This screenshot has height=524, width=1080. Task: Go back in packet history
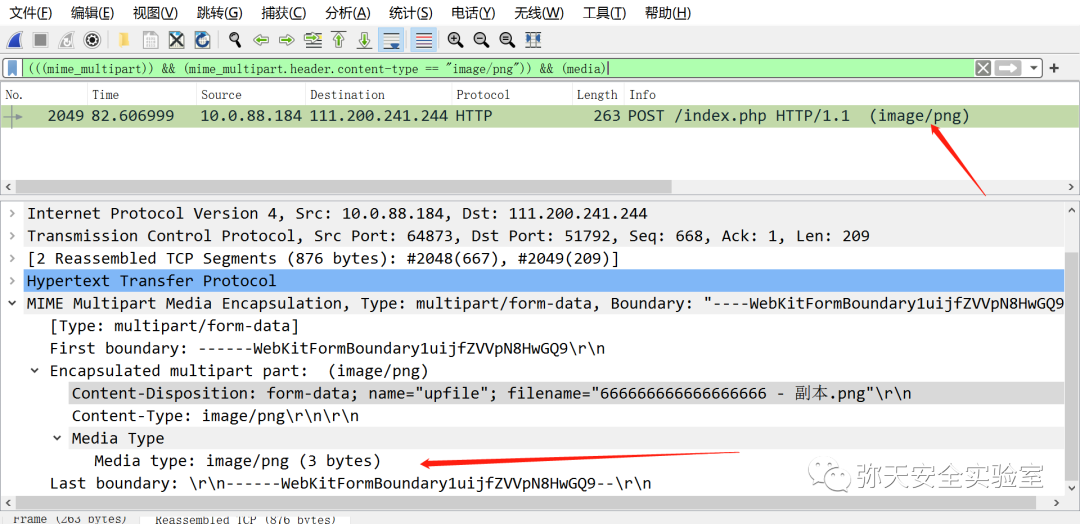(x=260, y=40)
